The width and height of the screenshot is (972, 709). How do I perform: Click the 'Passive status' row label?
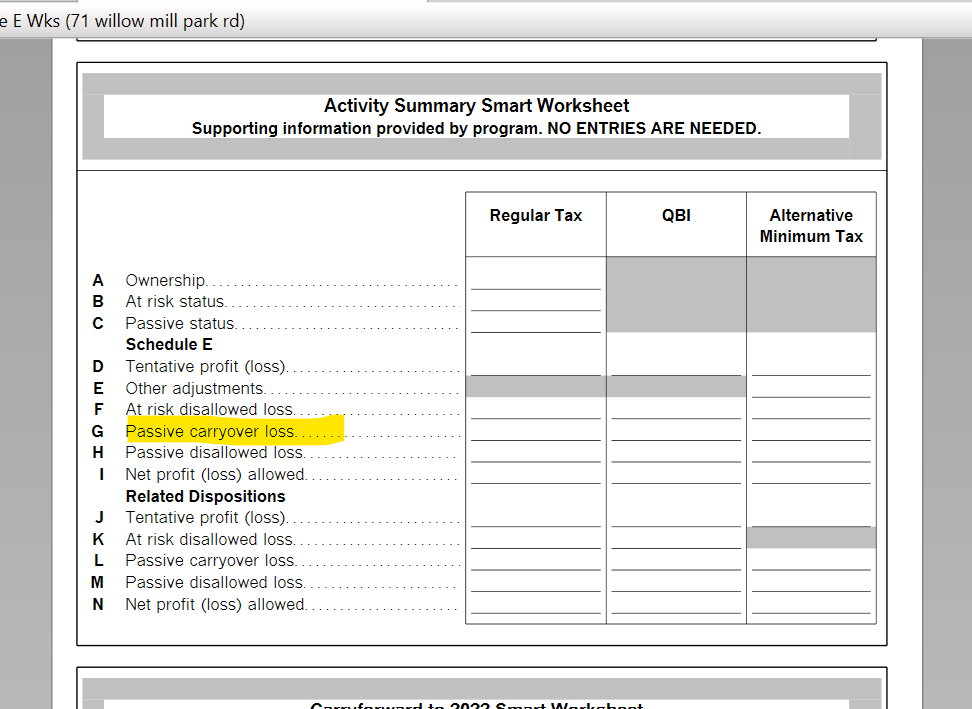[180, 323]
